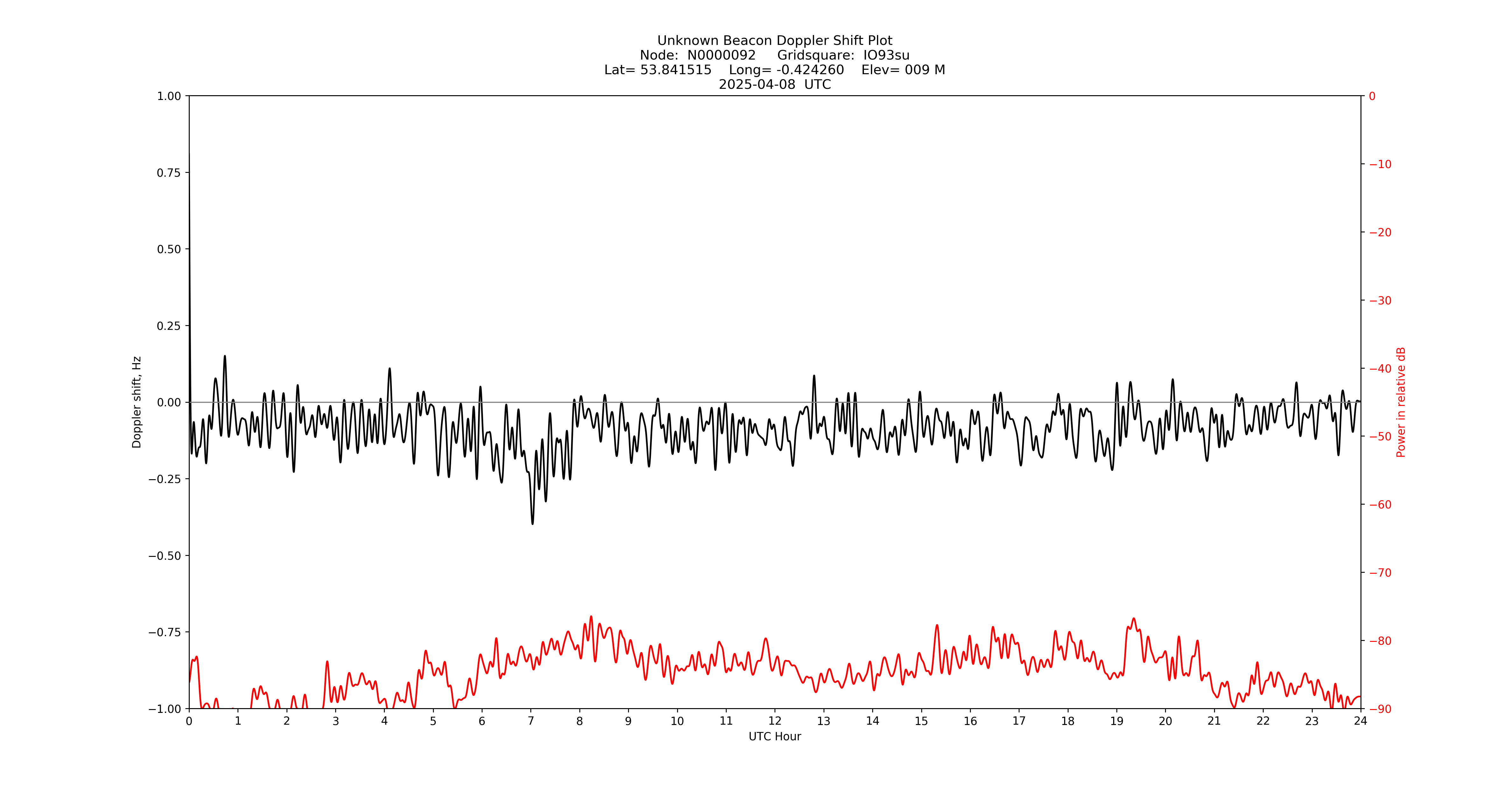This screenshot has width=1512, height=796.
Task: Click the x-axis hour tick label '7'
Action: 531,721
